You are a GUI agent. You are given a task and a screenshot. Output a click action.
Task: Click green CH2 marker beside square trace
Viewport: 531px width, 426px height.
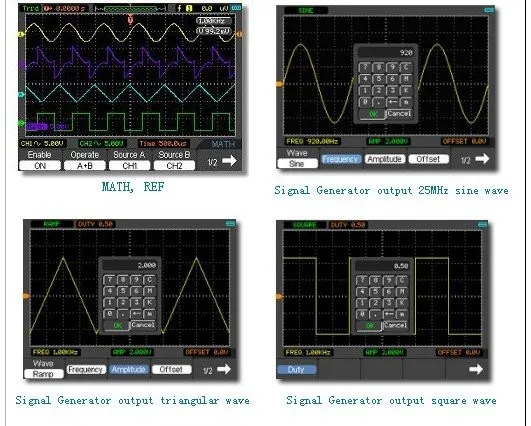pos(21,123)
